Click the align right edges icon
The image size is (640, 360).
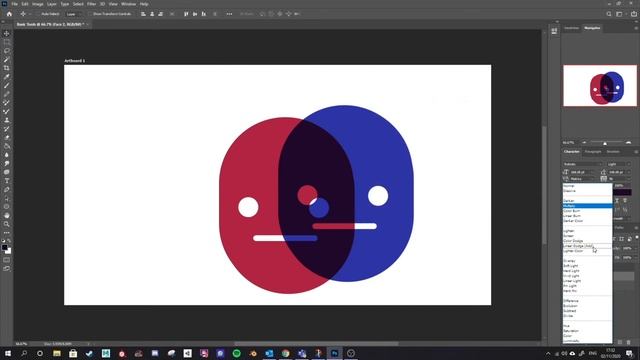(x=160, y=14)
